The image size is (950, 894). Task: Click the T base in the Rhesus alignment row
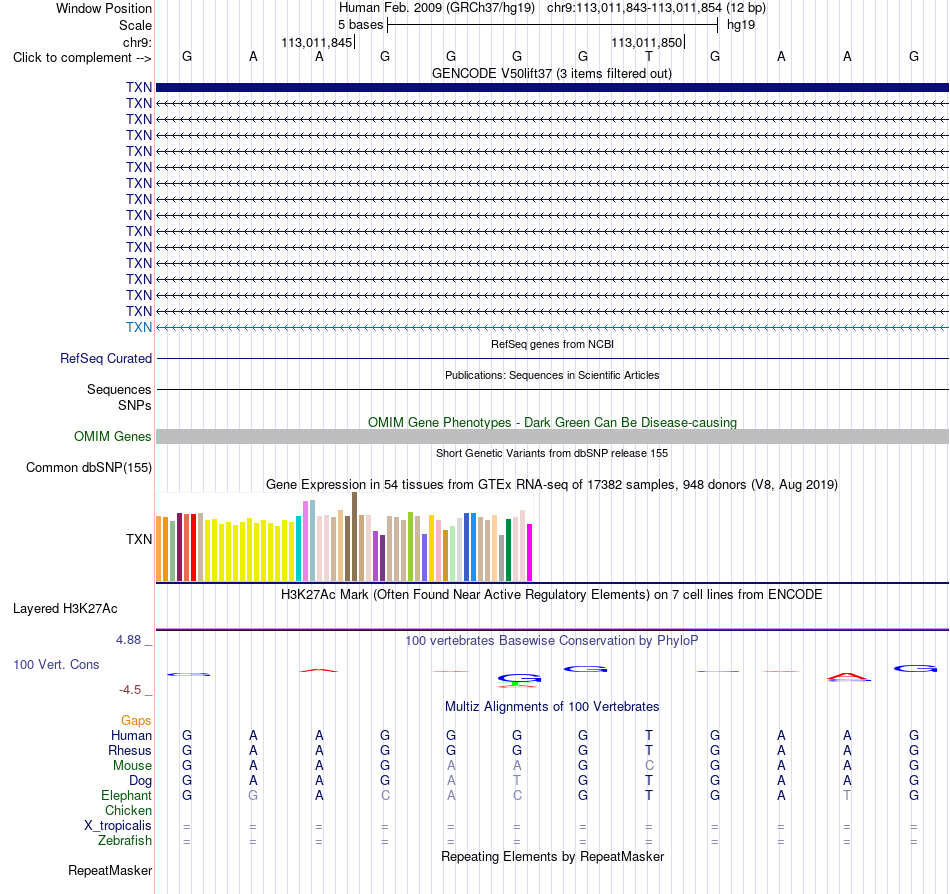[649, 750]
